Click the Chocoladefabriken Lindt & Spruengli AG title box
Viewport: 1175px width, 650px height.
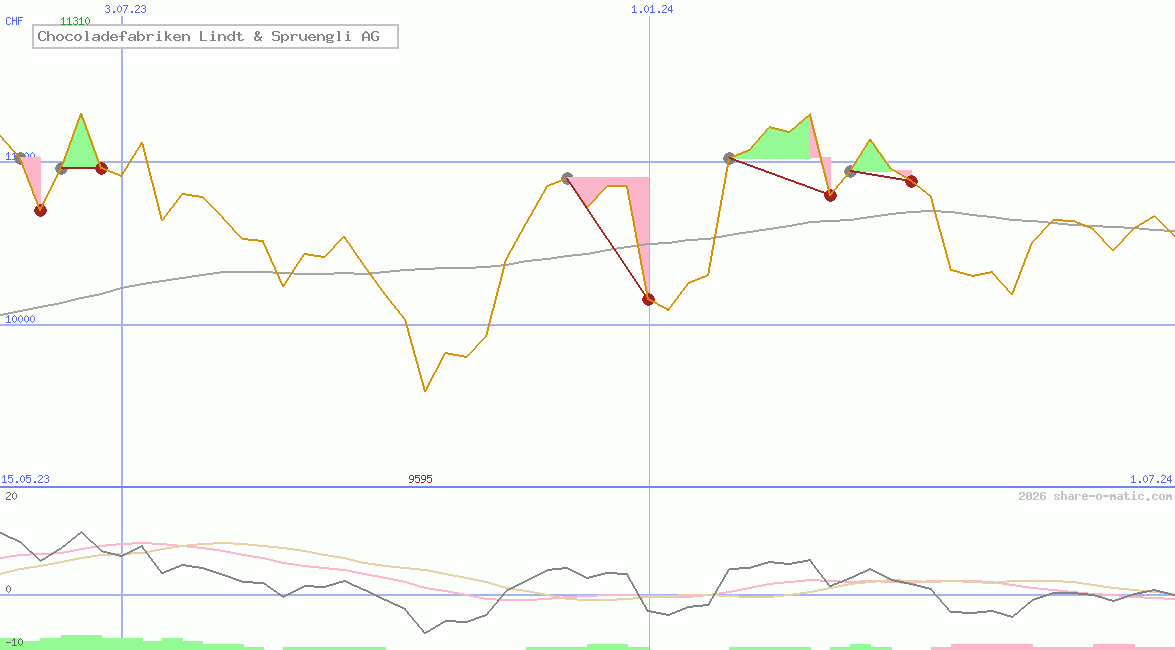[x=215, y=36]
